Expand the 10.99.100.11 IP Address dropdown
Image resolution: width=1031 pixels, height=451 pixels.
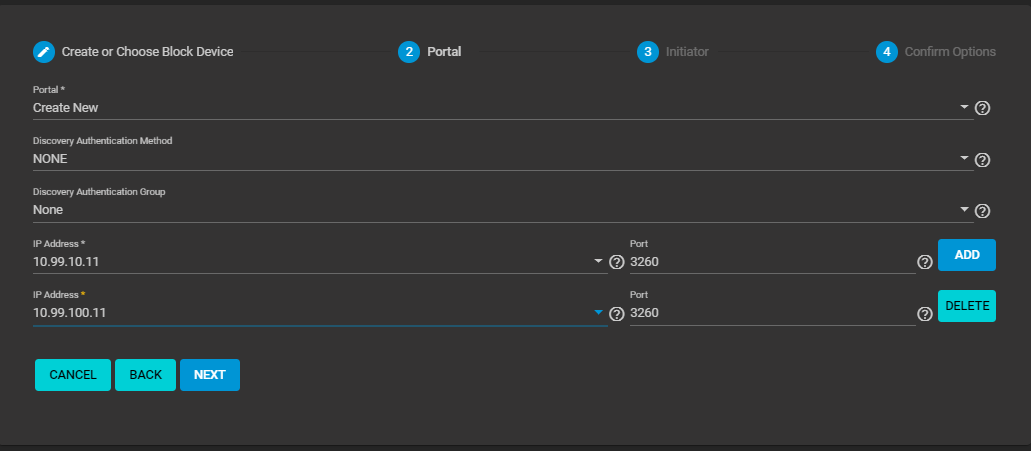tap(599, 313)
